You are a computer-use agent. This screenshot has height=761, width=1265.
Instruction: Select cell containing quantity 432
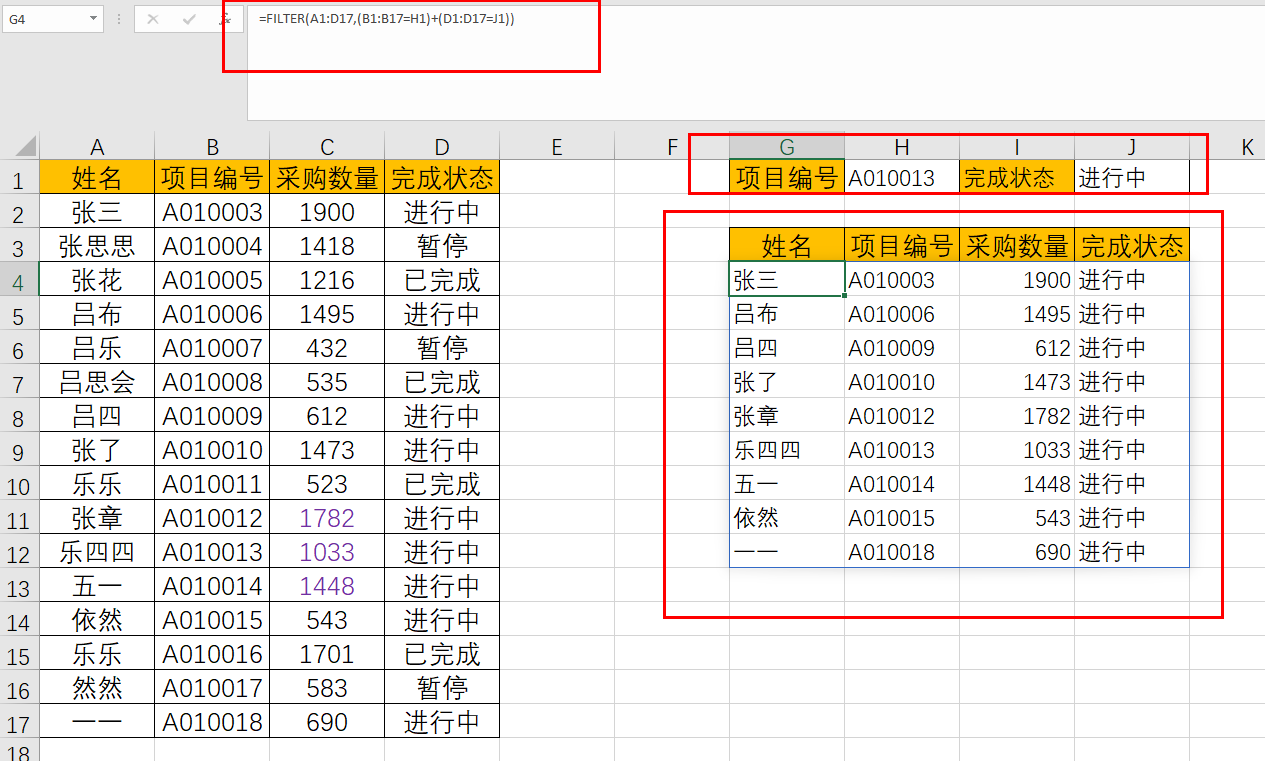pyautogui.click(x=327, y=348)
